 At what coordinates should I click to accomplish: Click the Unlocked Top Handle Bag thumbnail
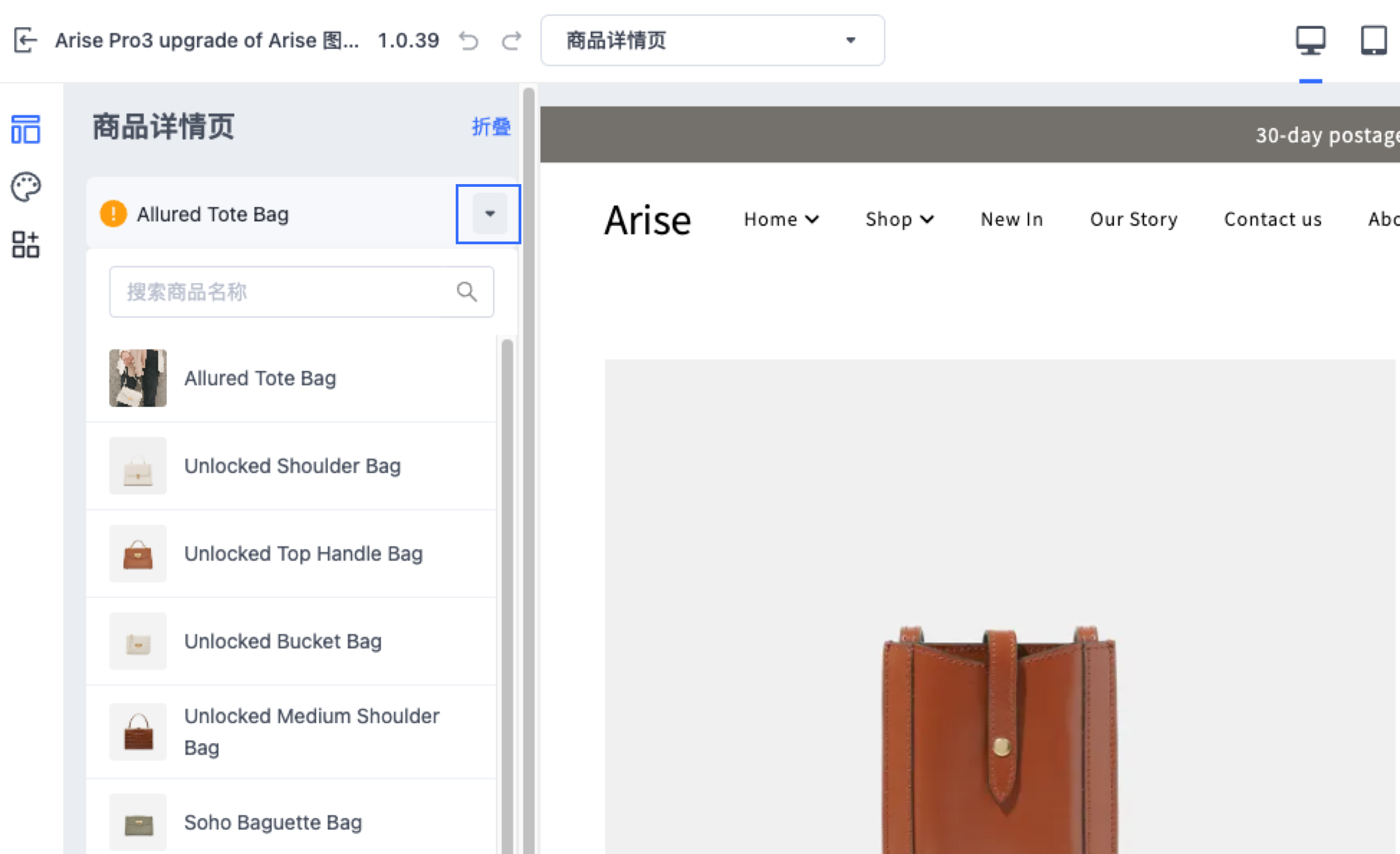click(138, 553)
